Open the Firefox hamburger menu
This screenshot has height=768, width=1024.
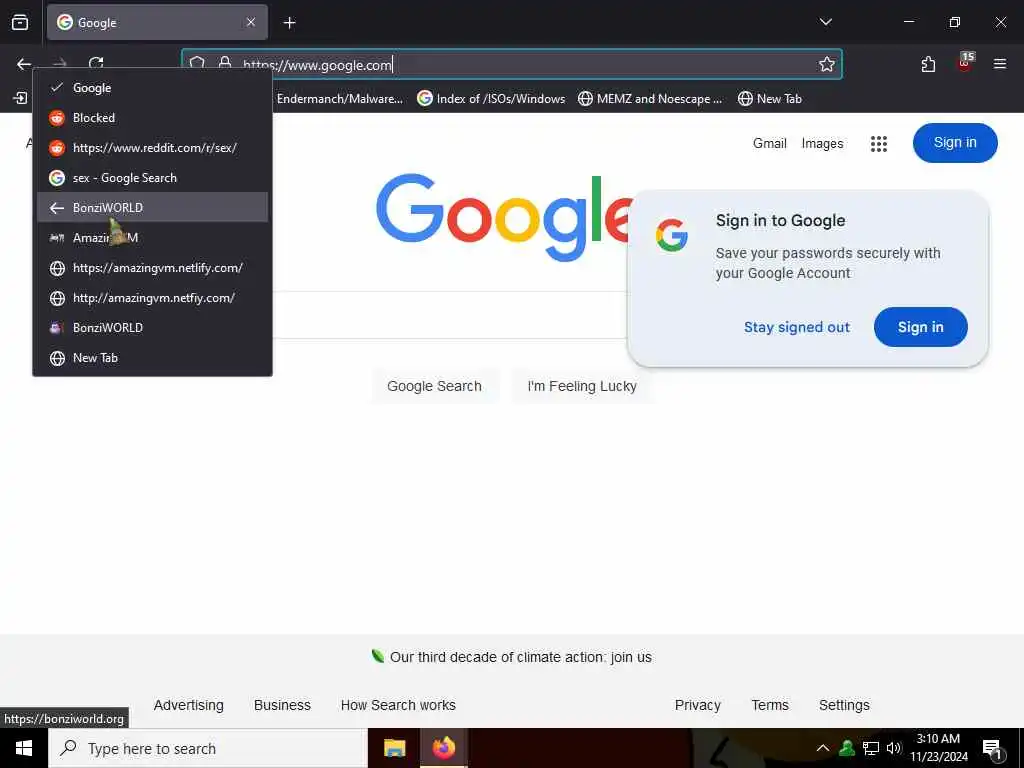pyautogui.click(x=999, y=64)
